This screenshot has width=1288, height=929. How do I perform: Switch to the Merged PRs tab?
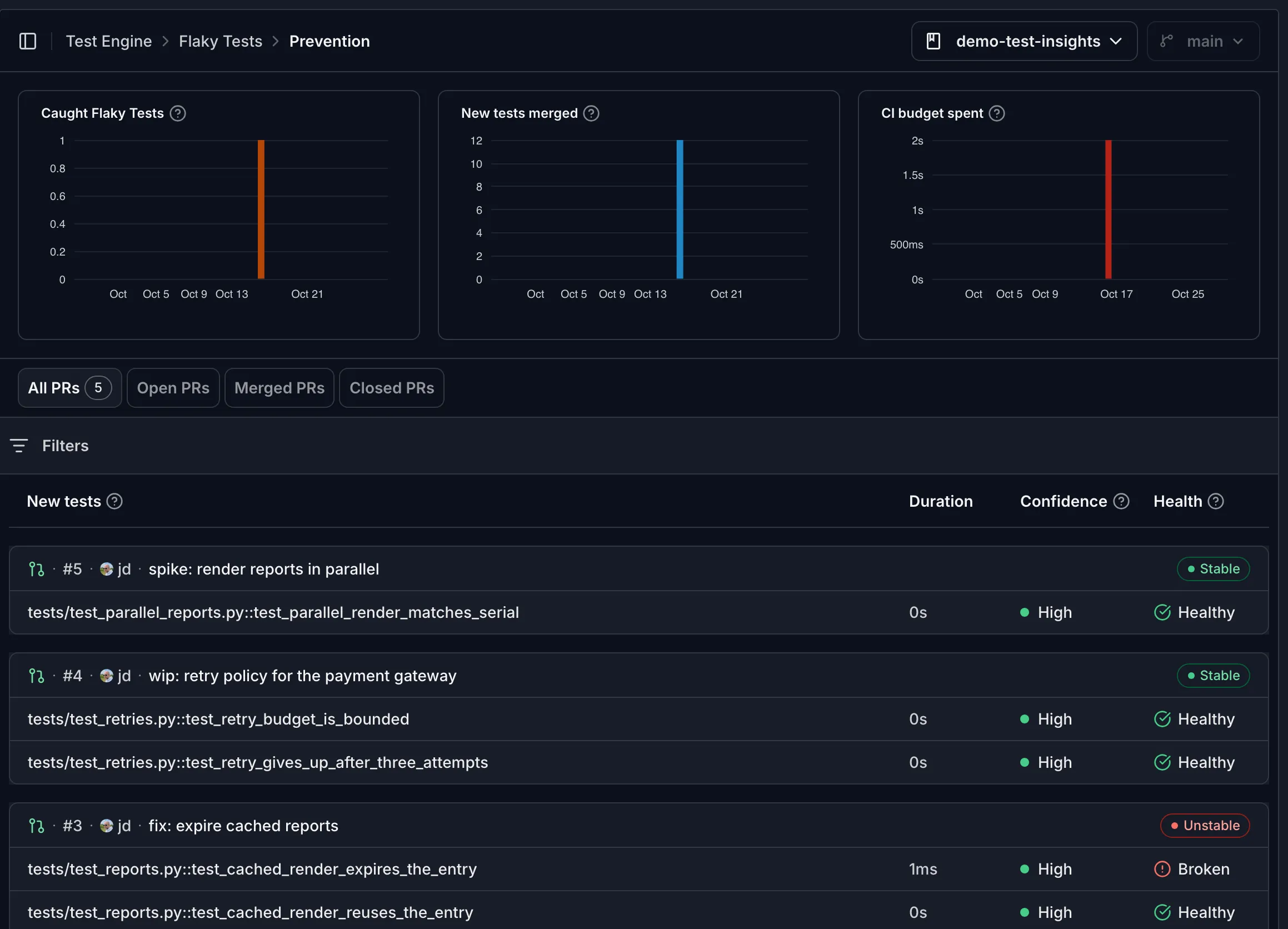[x=279, y=388]
